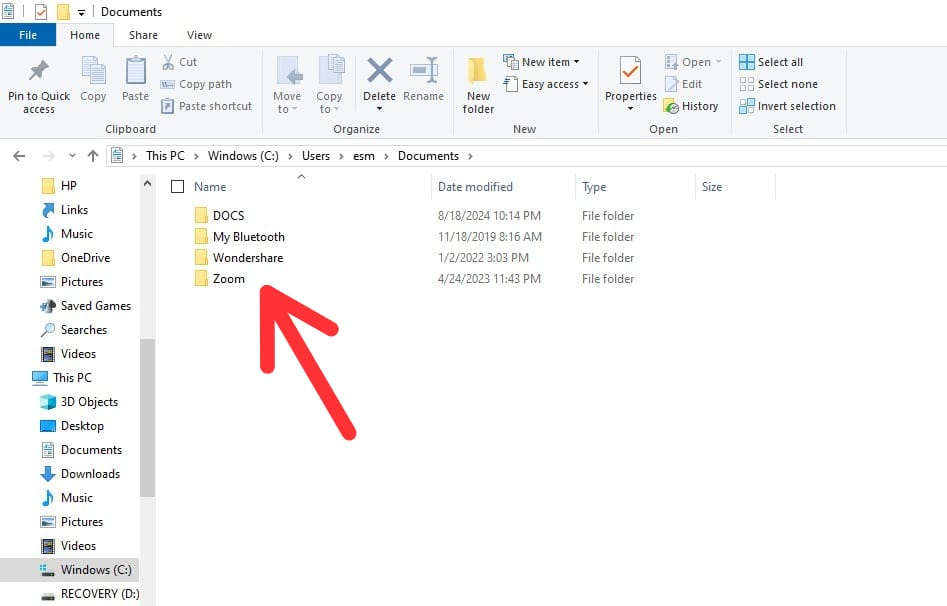Click the Copy path icon
The image size is (947, 606).
click(x=167, y=84)
